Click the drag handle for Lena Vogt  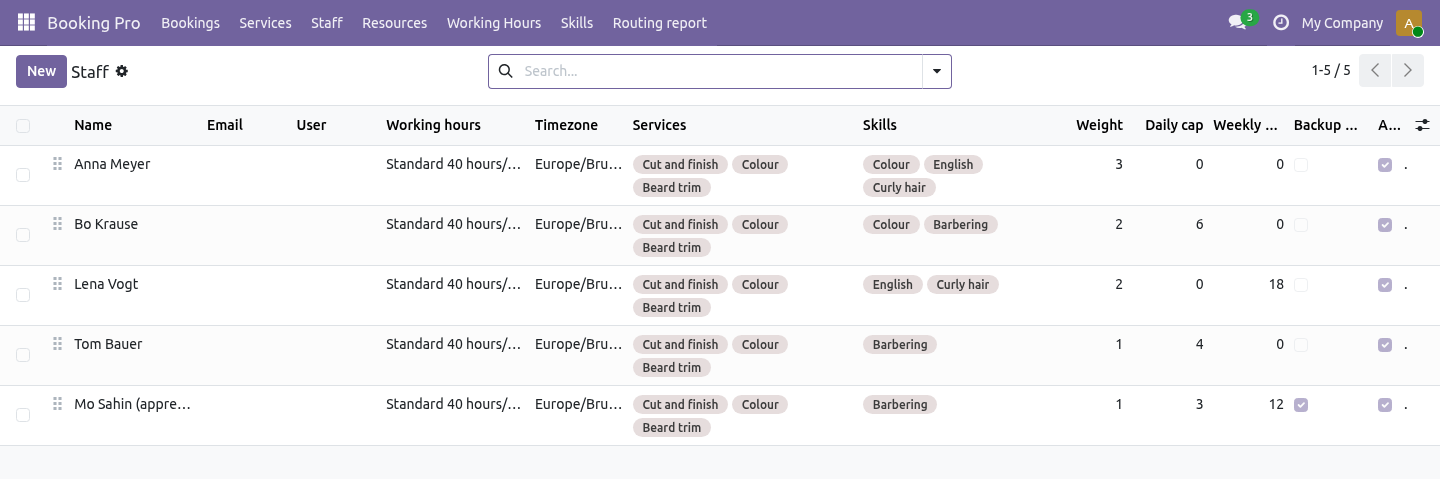coord(57,284)
